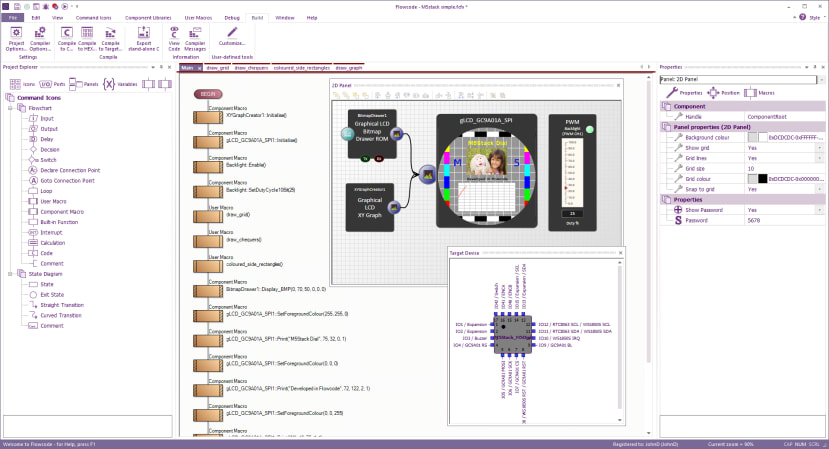
Task: Click the Backlight::Enable() component macro block
Action: click(x=208, y=167)
